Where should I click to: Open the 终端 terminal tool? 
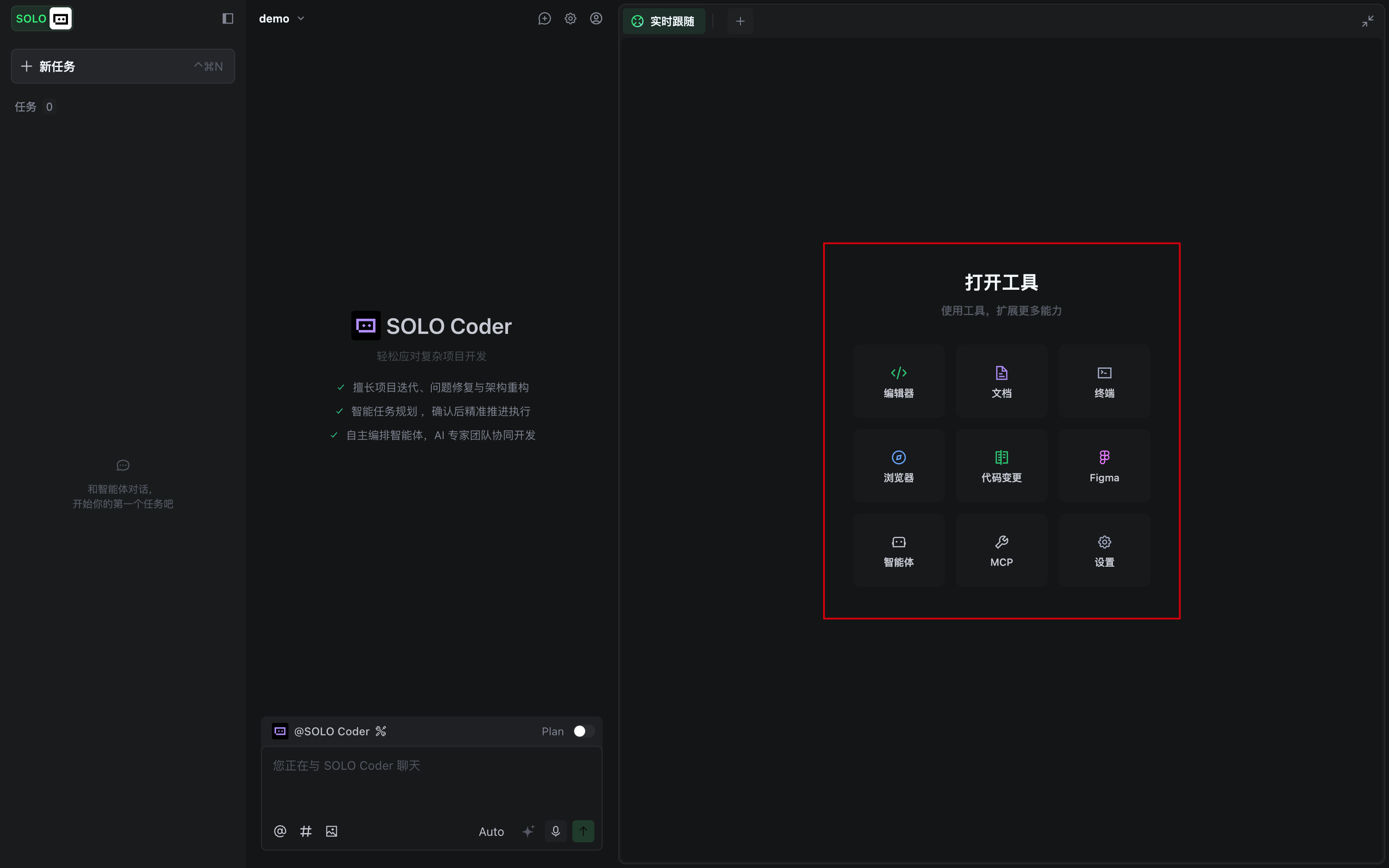1104,381
